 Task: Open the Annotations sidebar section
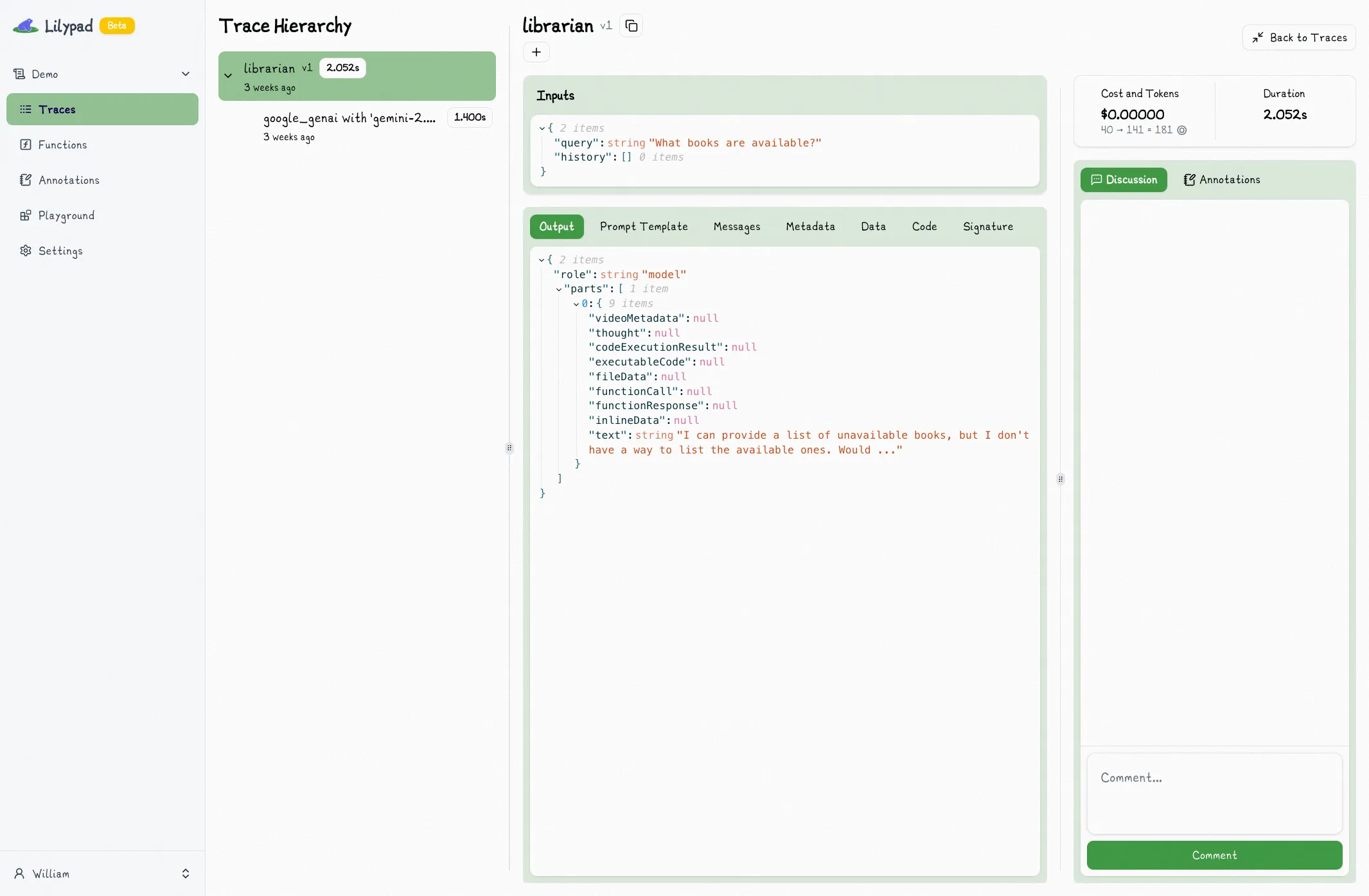coord(68,180)
